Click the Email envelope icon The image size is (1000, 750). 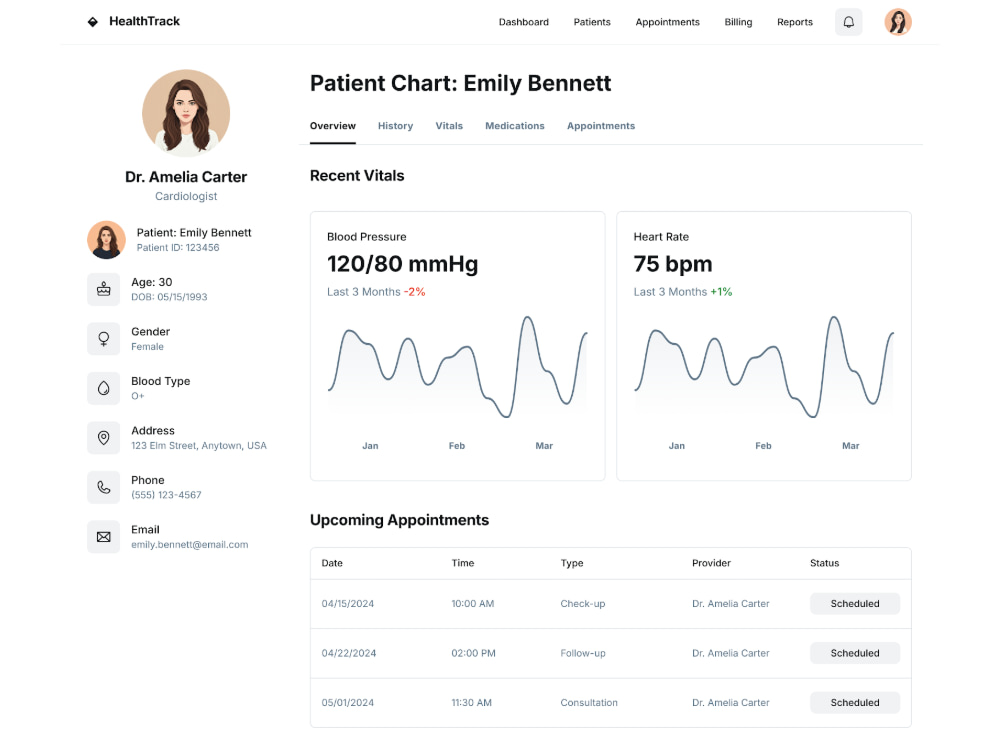[103, 536]
